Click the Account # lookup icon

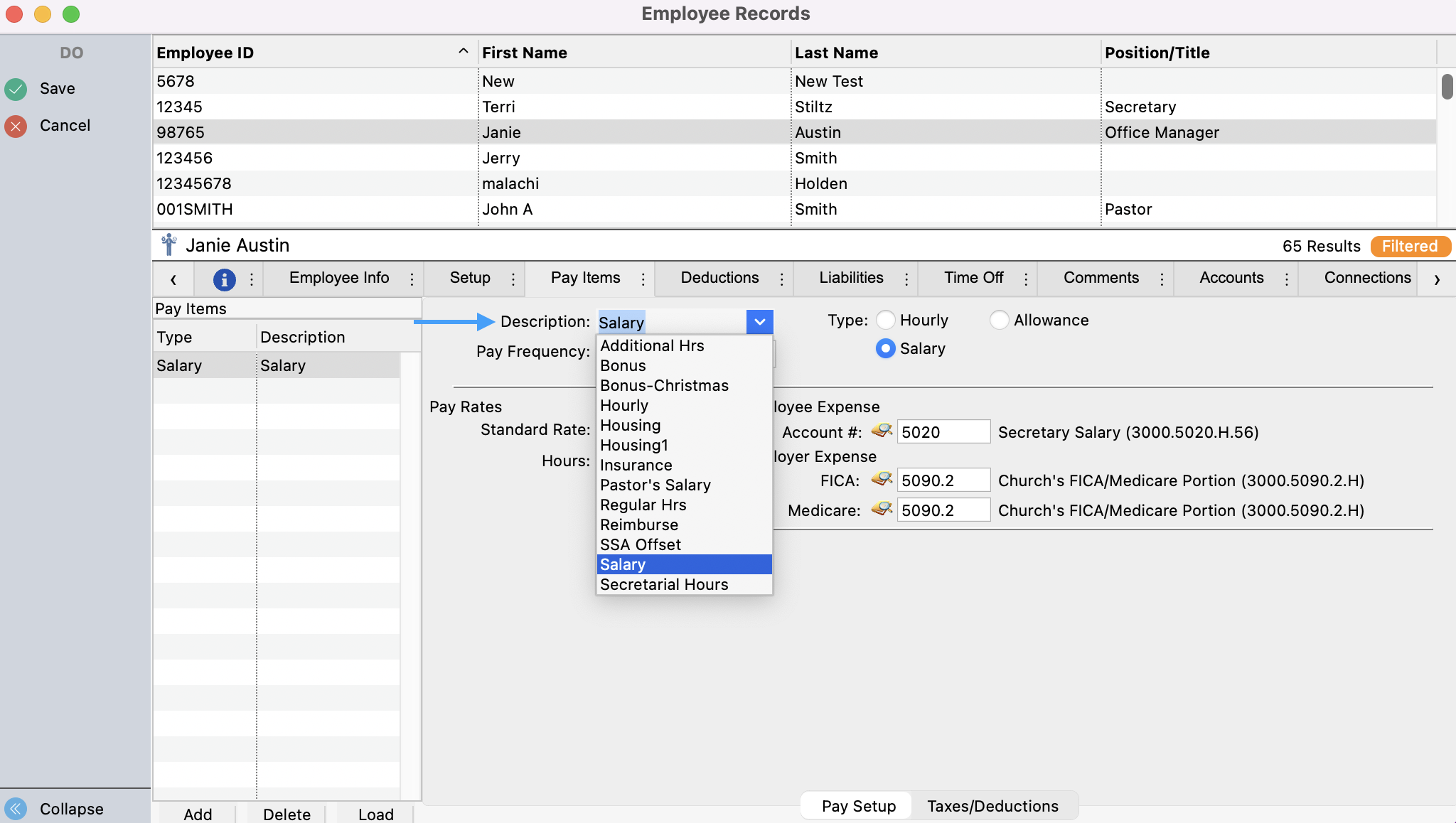882,431
